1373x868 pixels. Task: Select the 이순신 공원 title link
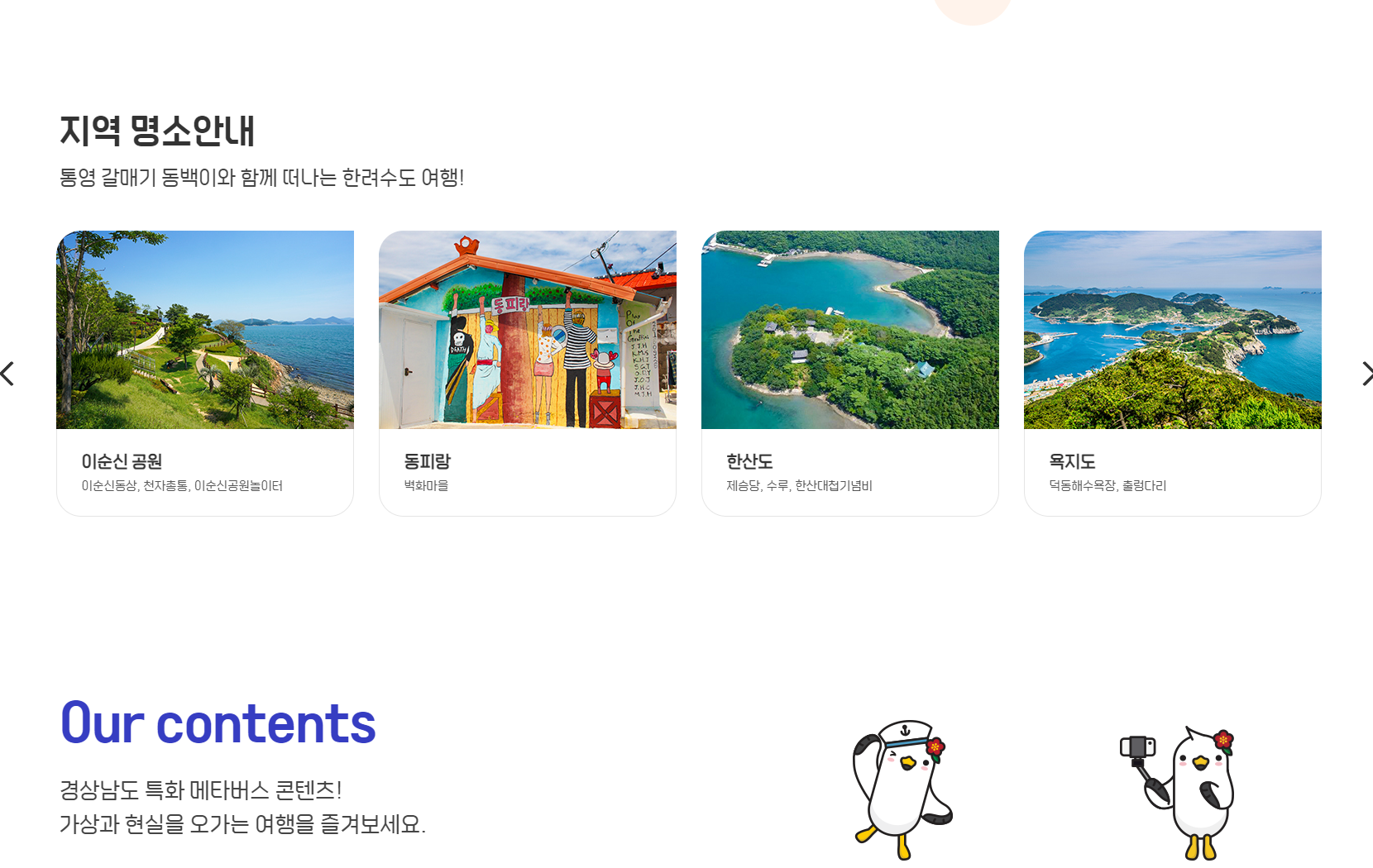(x=122, y=461)
